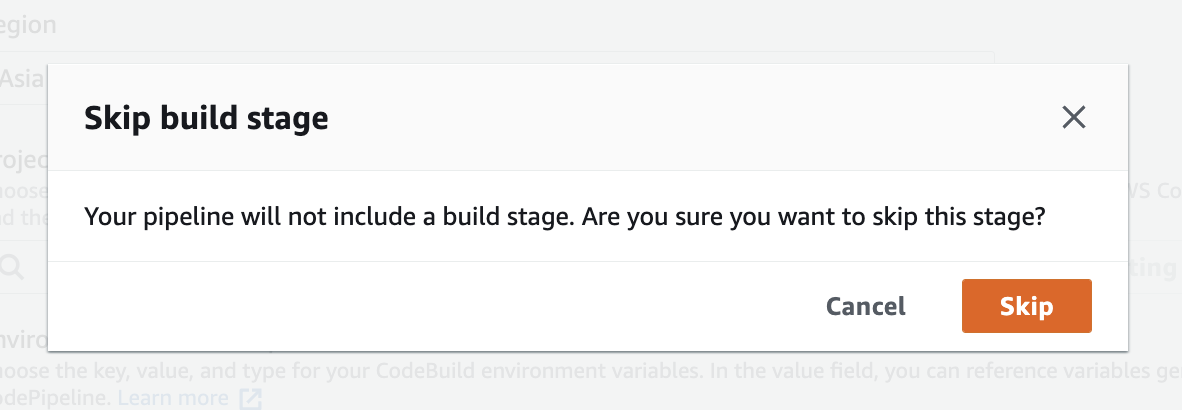Cancel skipping the build stage
The image size is (1182, 410).
click(865, 306)
